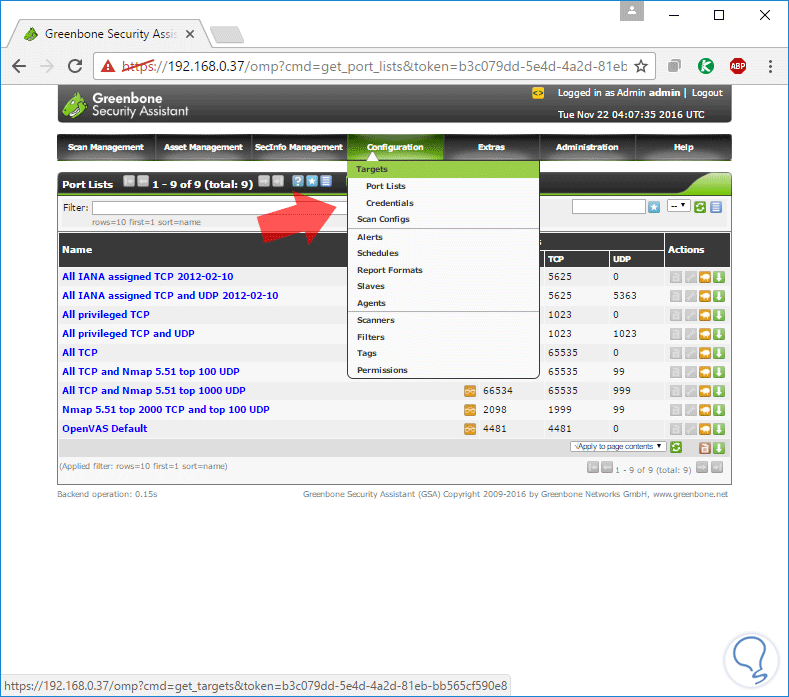The height and width of the screenshot is (697, 789).
Task: Move page contents to trashcan in bottom bar
Action: click(704, 448)
